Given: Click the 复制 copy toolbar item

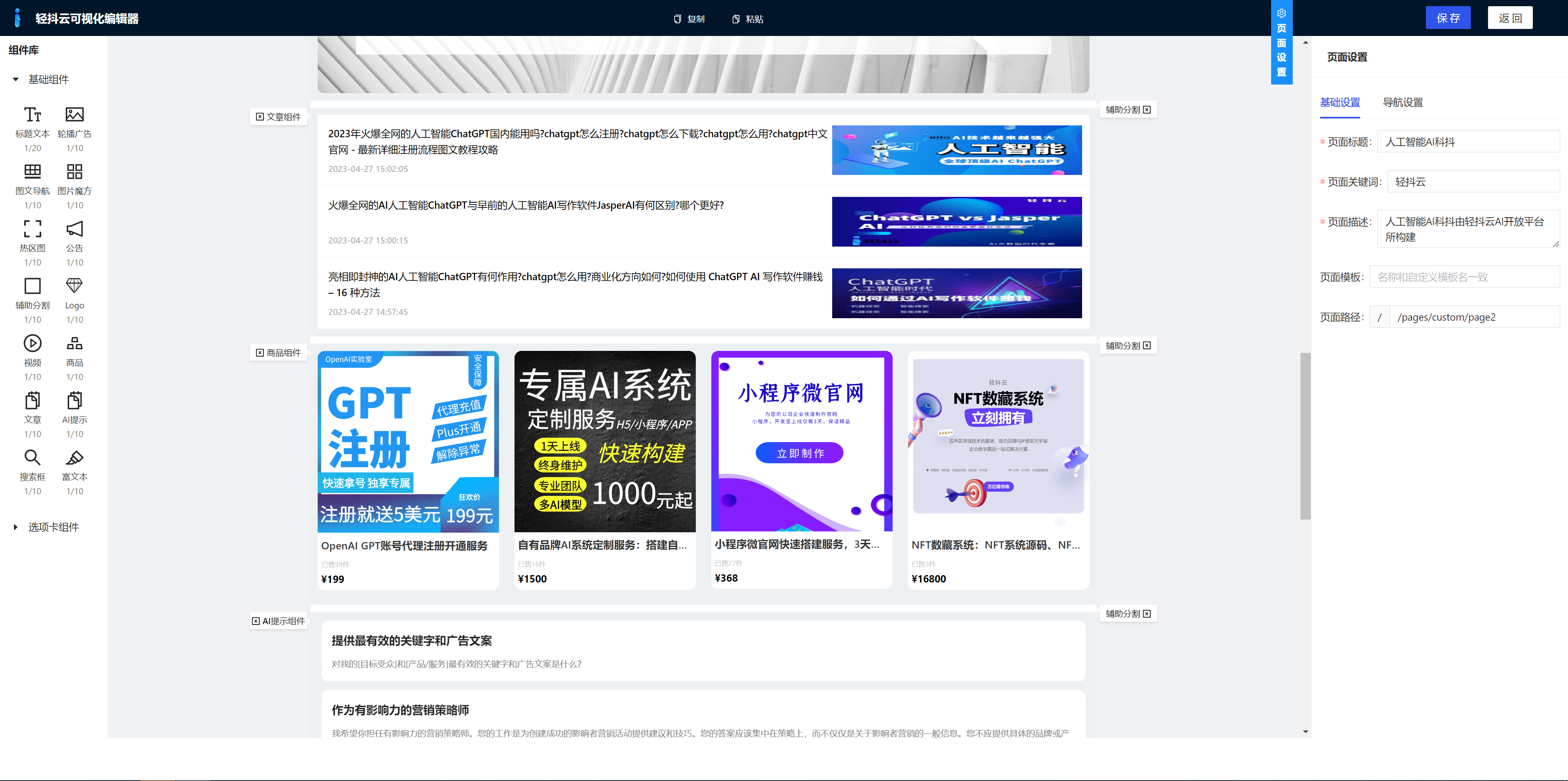Looking at the screenshot, I should coord(689,19).
